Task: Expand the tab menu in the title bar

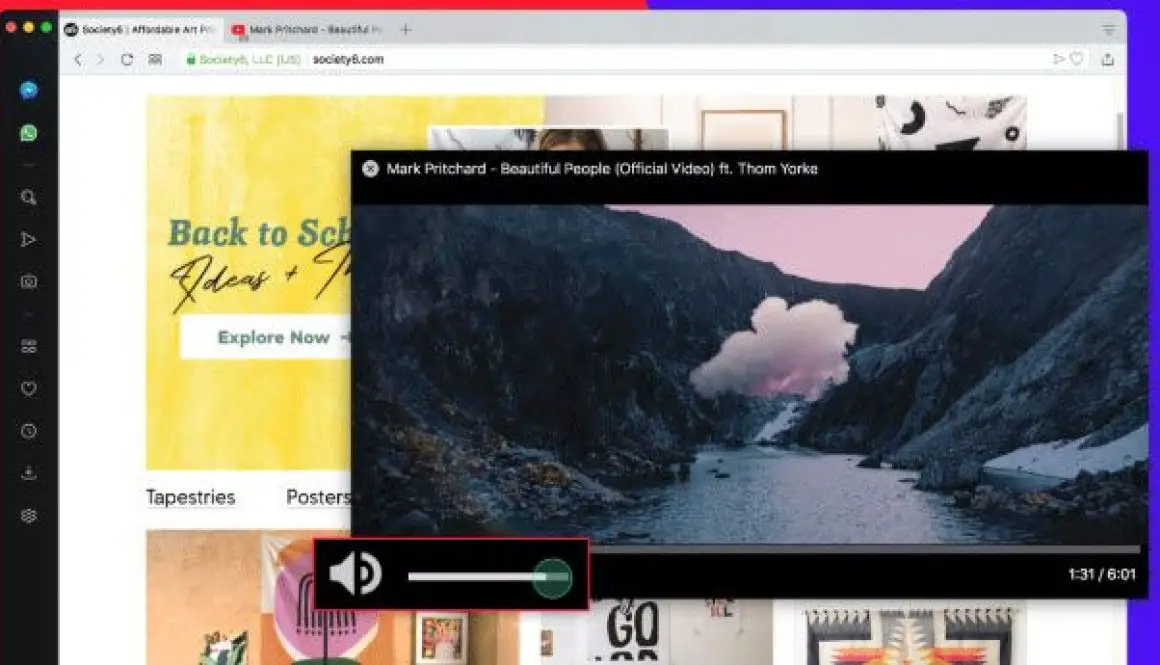Action: point(1108,30)
